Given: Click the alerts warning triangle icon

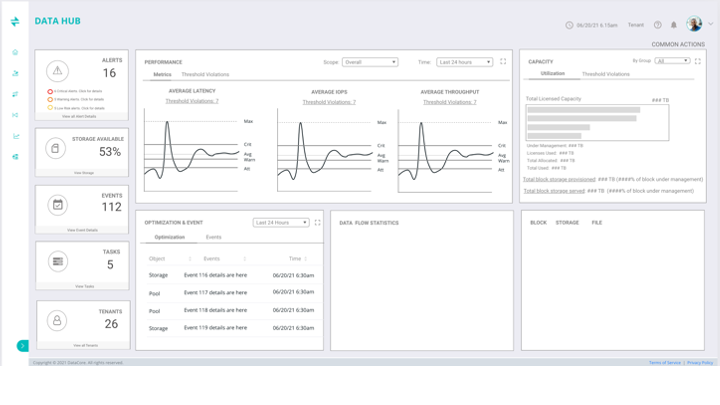Looking at the screenshot, I should (x=57, y=71).
